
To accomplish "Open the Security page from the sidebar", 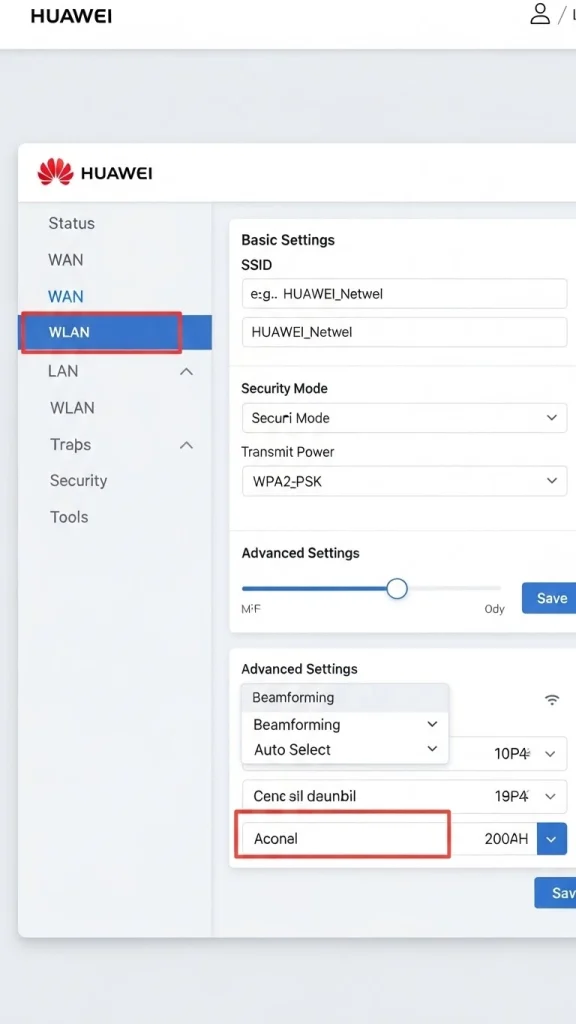I will click(x=78, y=480).
